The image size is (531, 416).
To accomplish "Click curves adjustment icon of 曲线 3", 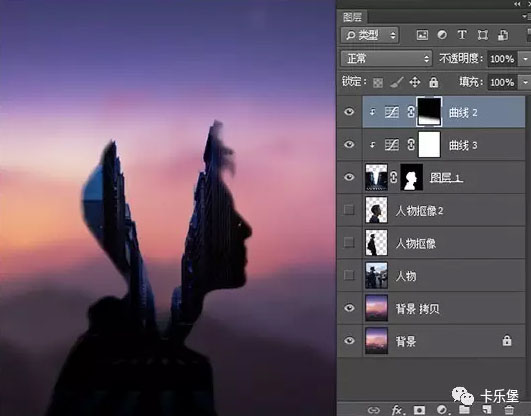I will click(392, 145).
